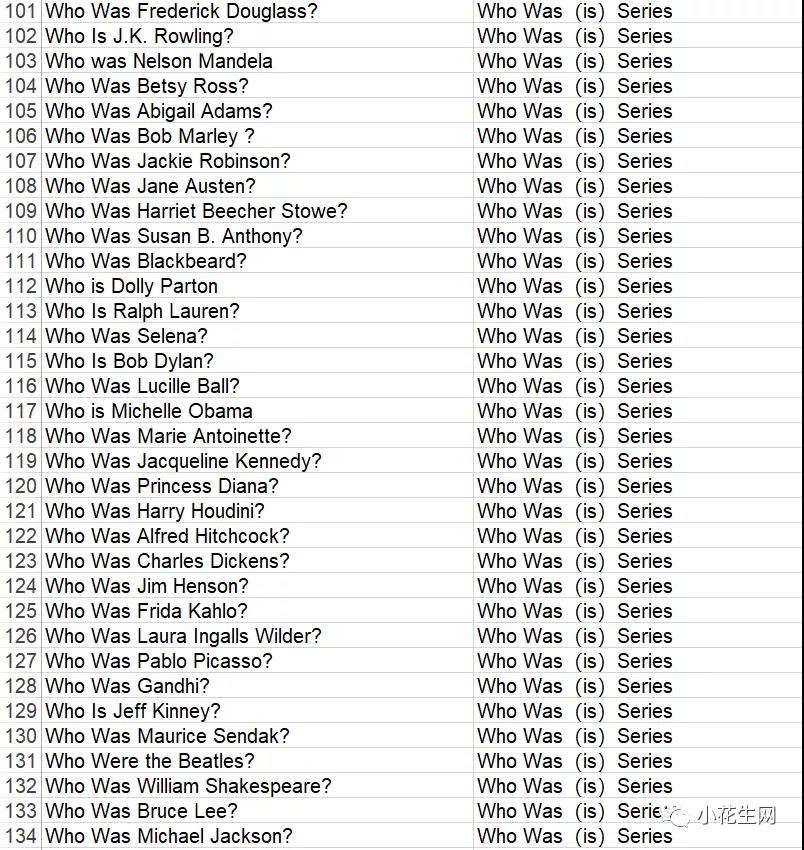Click row number 107
804x850 pixels.
click(x=21, y=160)
